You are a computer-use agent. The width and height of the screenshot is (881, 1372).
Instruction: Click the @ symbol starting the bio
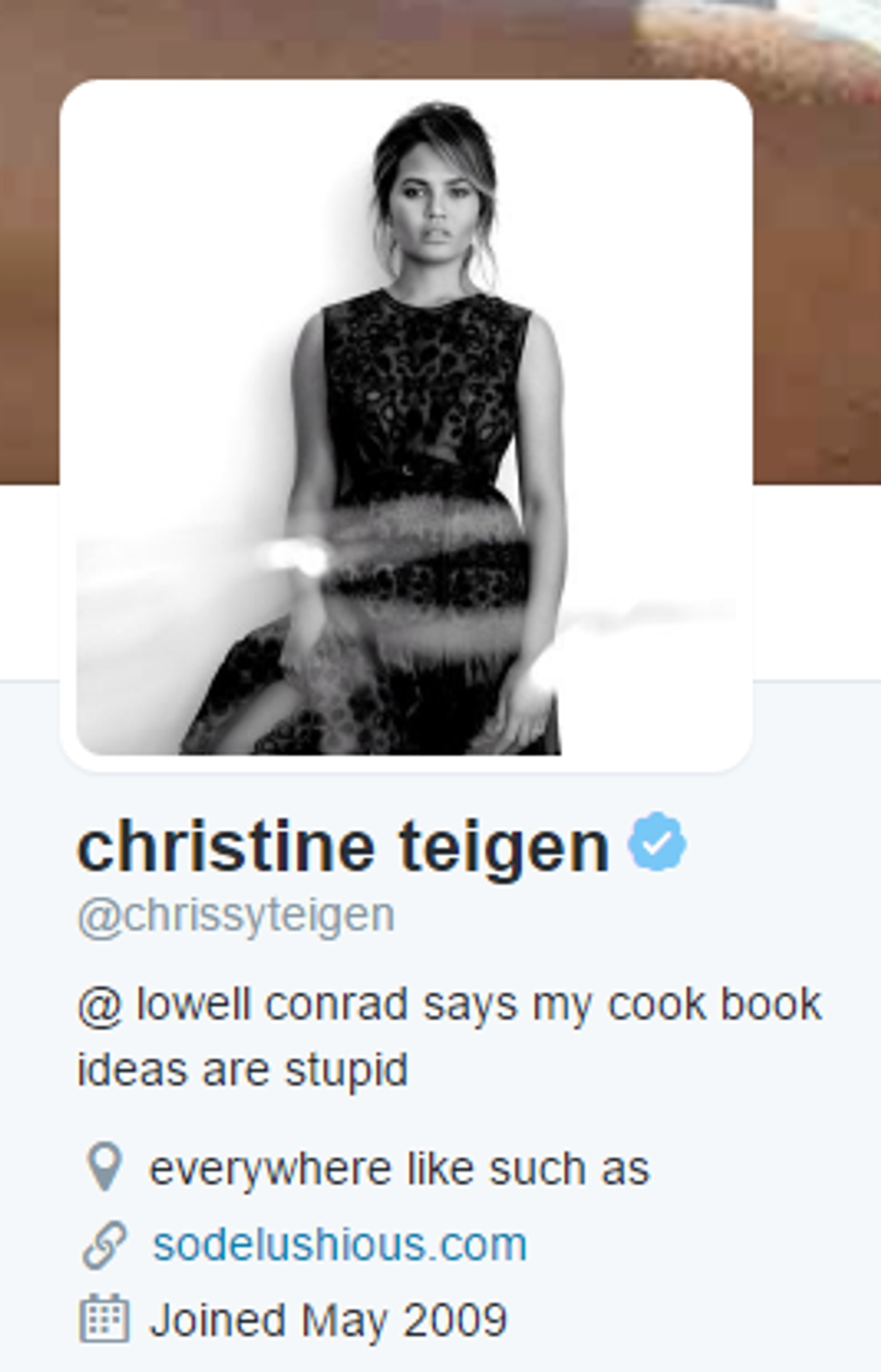99,1005
